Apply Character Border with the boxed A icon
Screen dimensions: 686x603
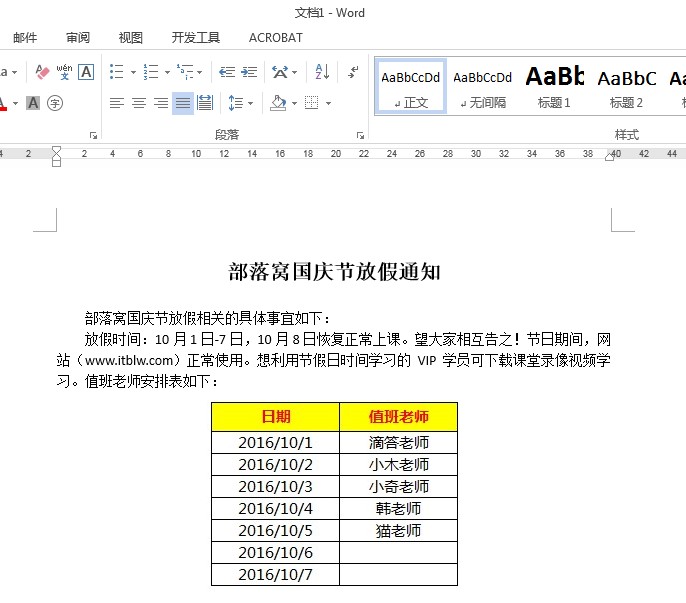86,71
